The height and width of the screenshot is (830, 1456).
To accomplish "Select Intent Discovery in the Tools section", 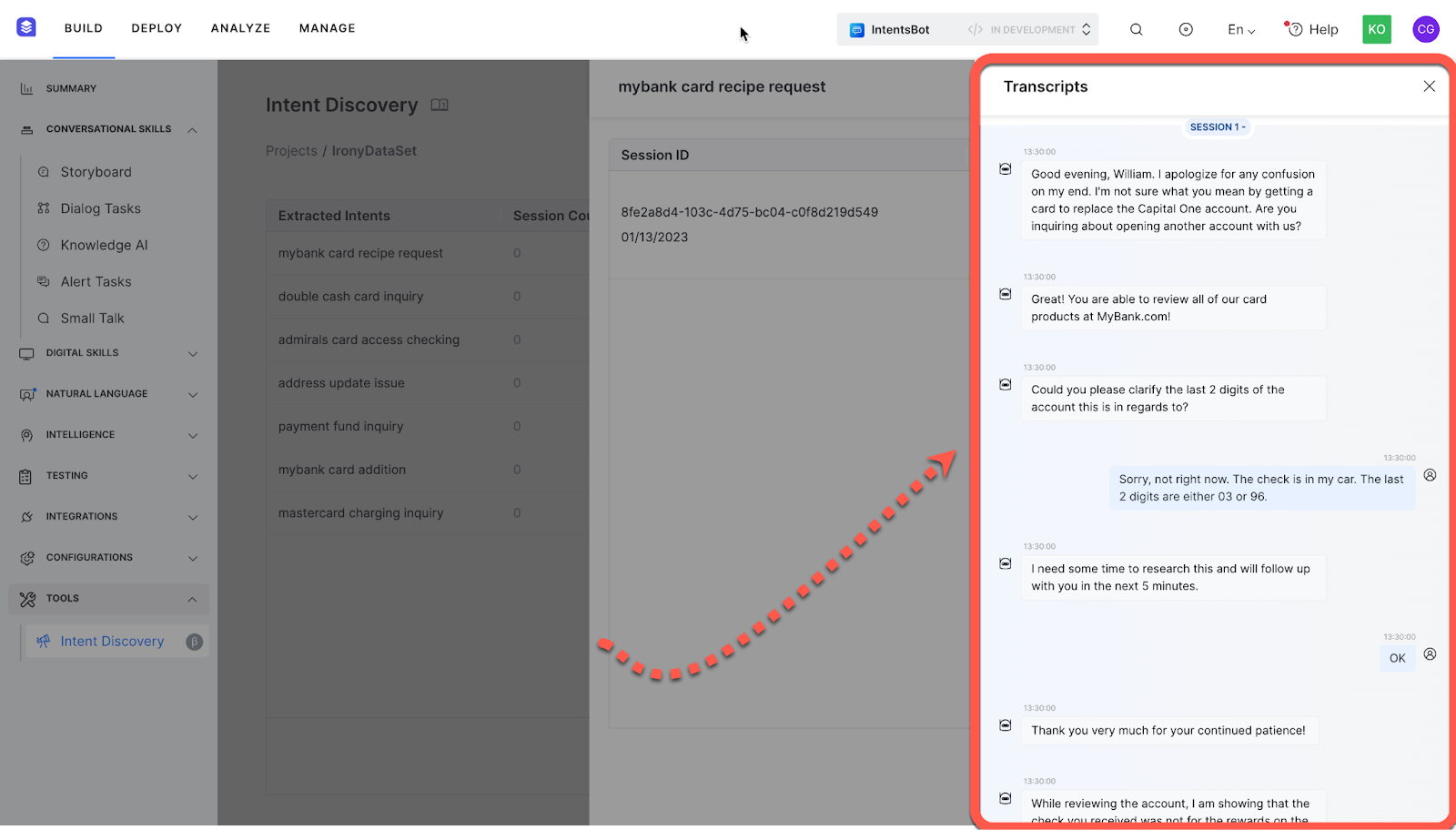I will (x=112, y=642).
